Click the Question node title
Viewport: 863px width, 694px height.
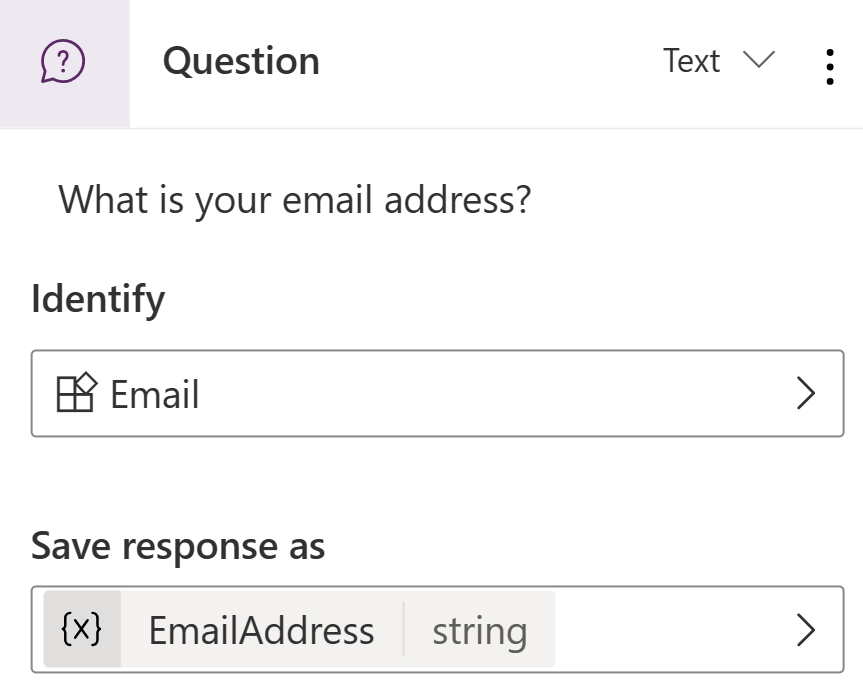(x=241, y=62)
